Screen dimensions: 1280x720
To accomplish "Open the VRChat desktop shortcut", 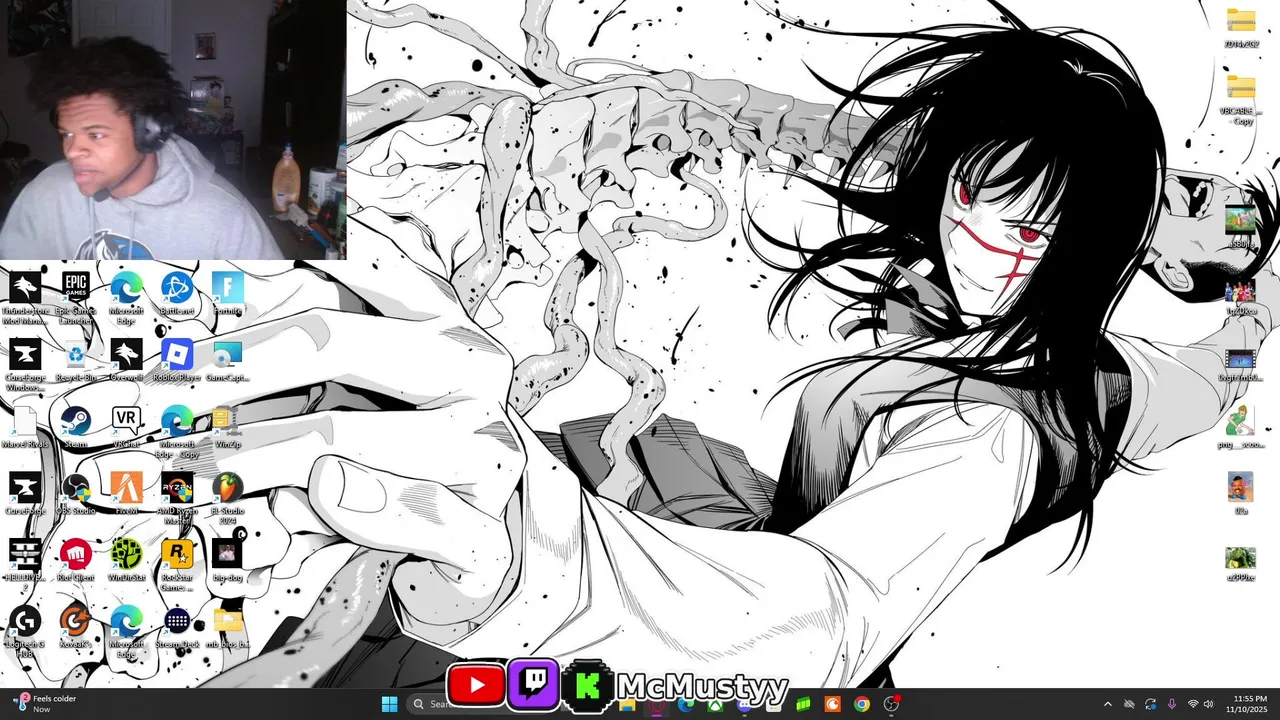I will tap(126, 427).
